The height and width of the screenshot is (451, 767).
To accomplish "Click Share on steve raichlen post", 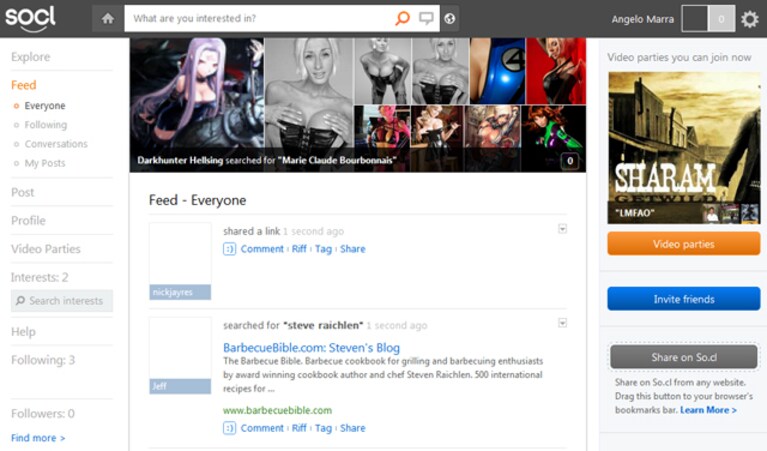I will (x=353, y=428).
